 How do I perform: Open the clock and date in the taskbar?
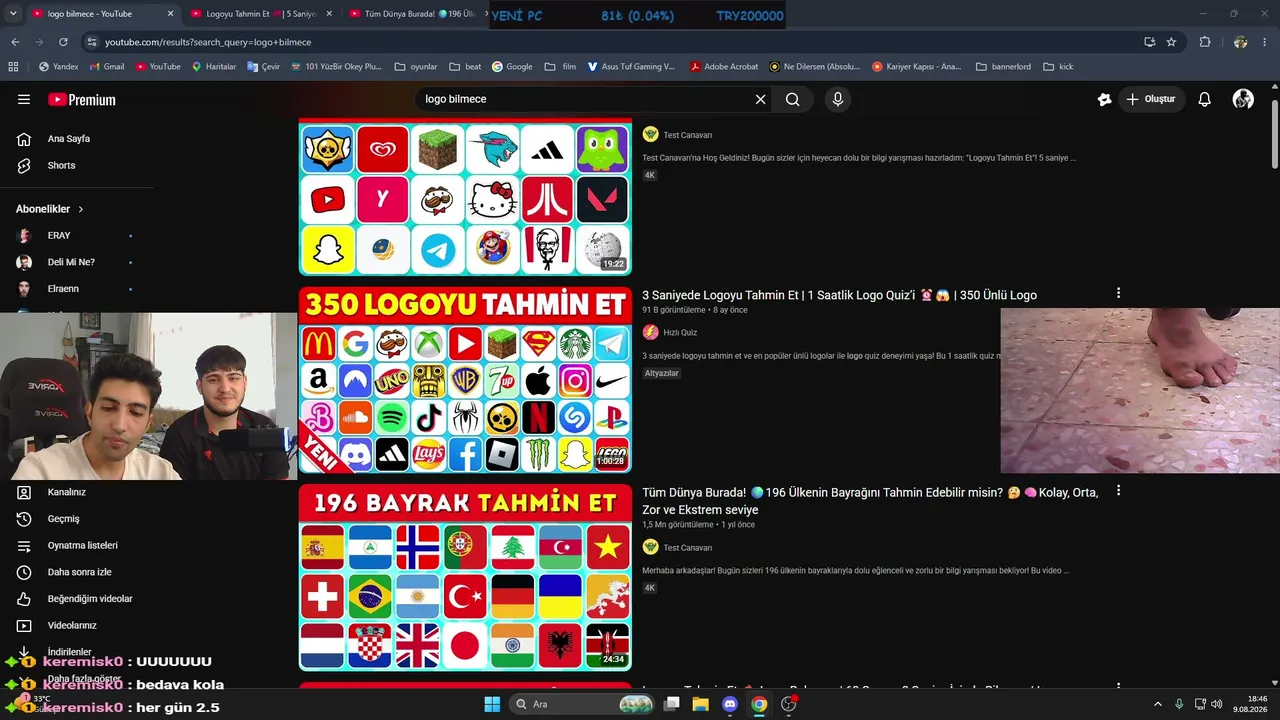1250,704
